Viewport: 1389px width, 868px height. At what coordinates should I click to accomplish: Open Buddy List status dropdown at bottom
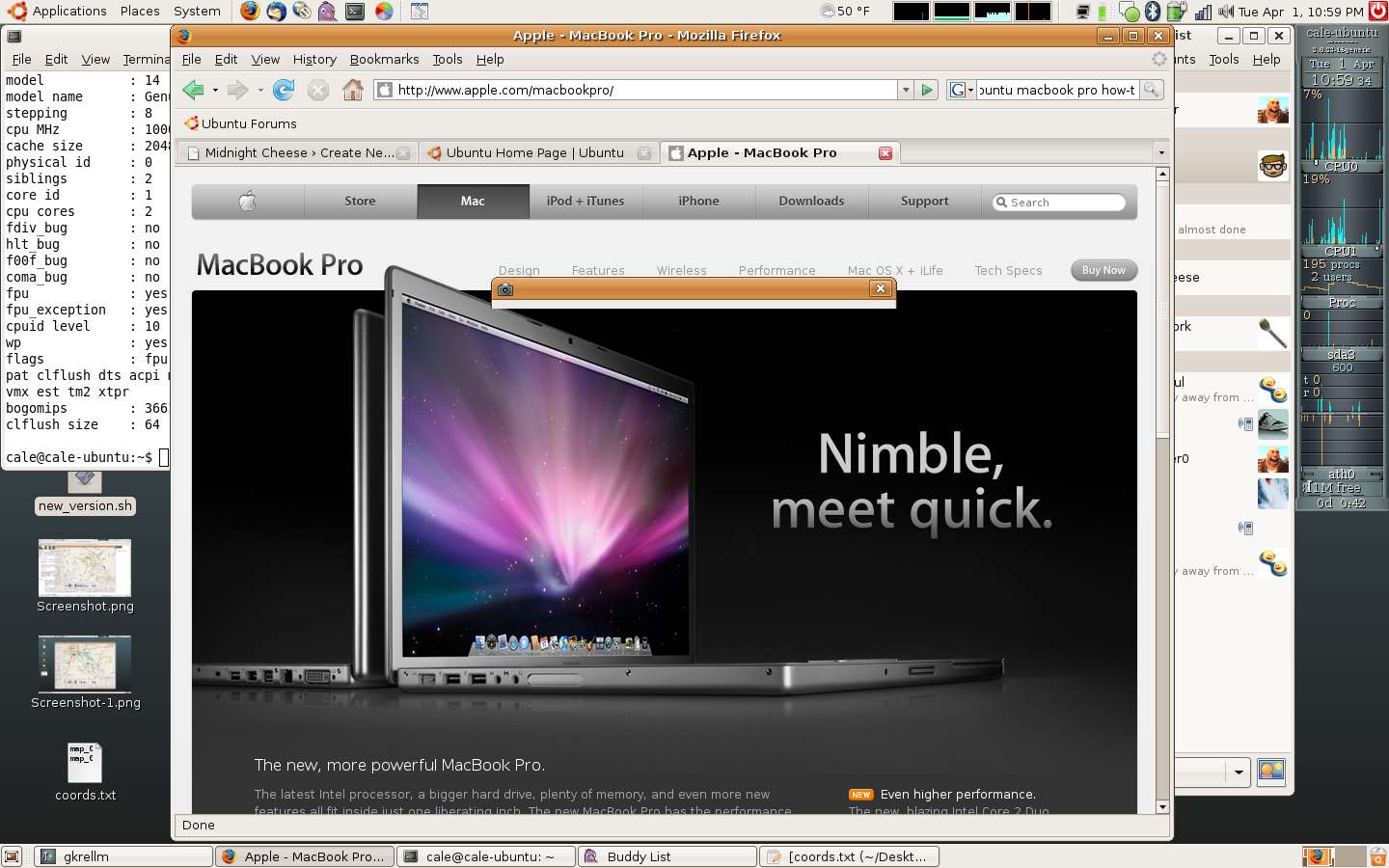click(1239, 772)
